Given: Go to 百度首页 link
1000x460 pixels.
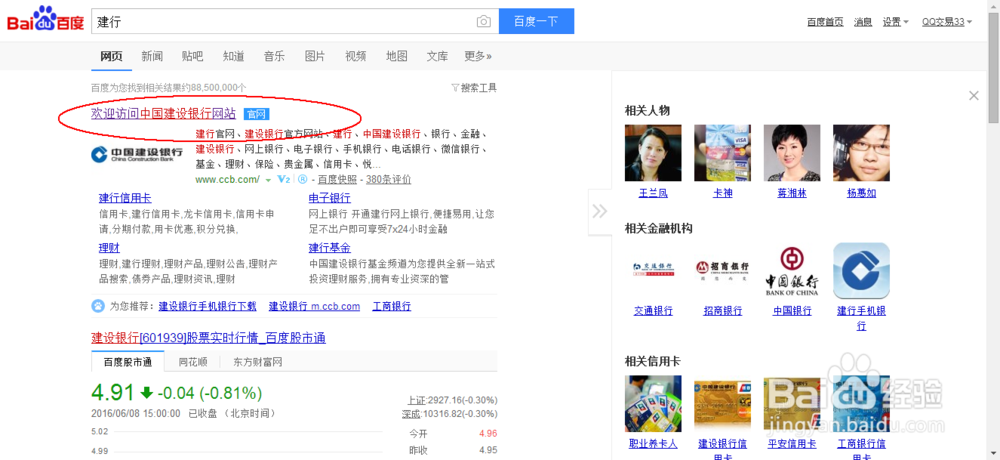Looking at the screenshot, I should tap(825, 22).
